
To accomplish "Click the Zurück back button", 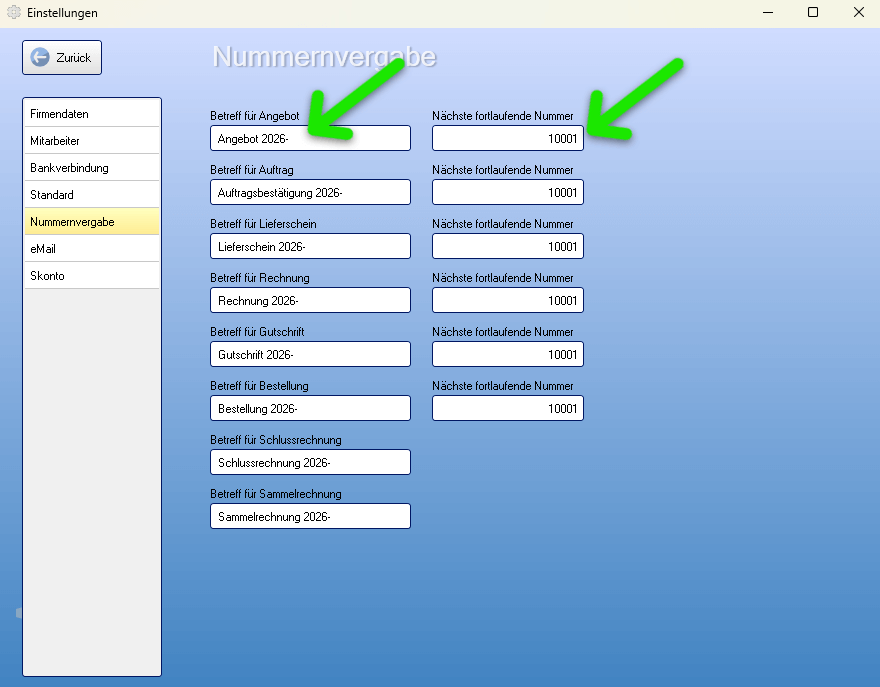I will [62, 58].
